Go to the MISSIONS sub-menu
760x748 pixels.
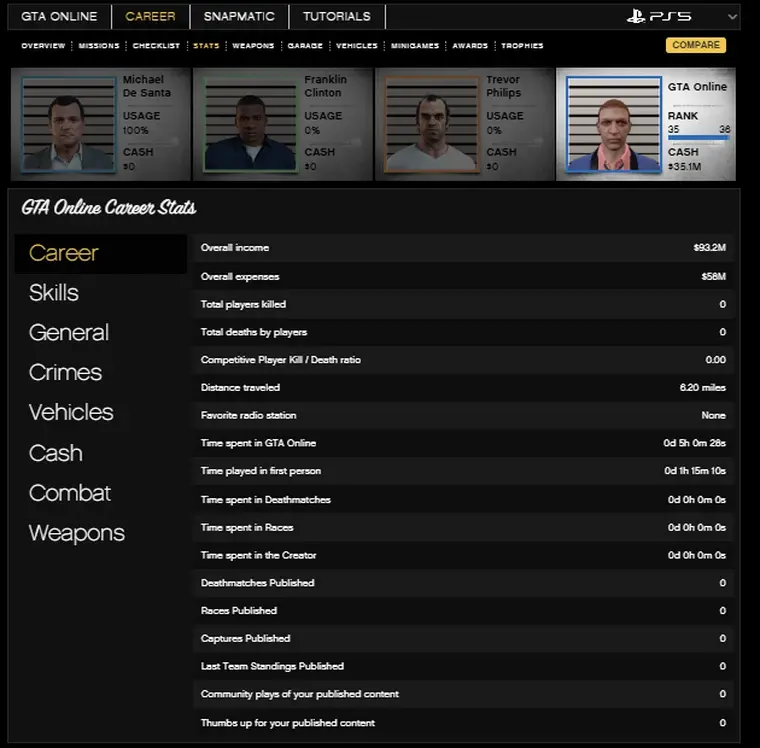tap(99, 46)
